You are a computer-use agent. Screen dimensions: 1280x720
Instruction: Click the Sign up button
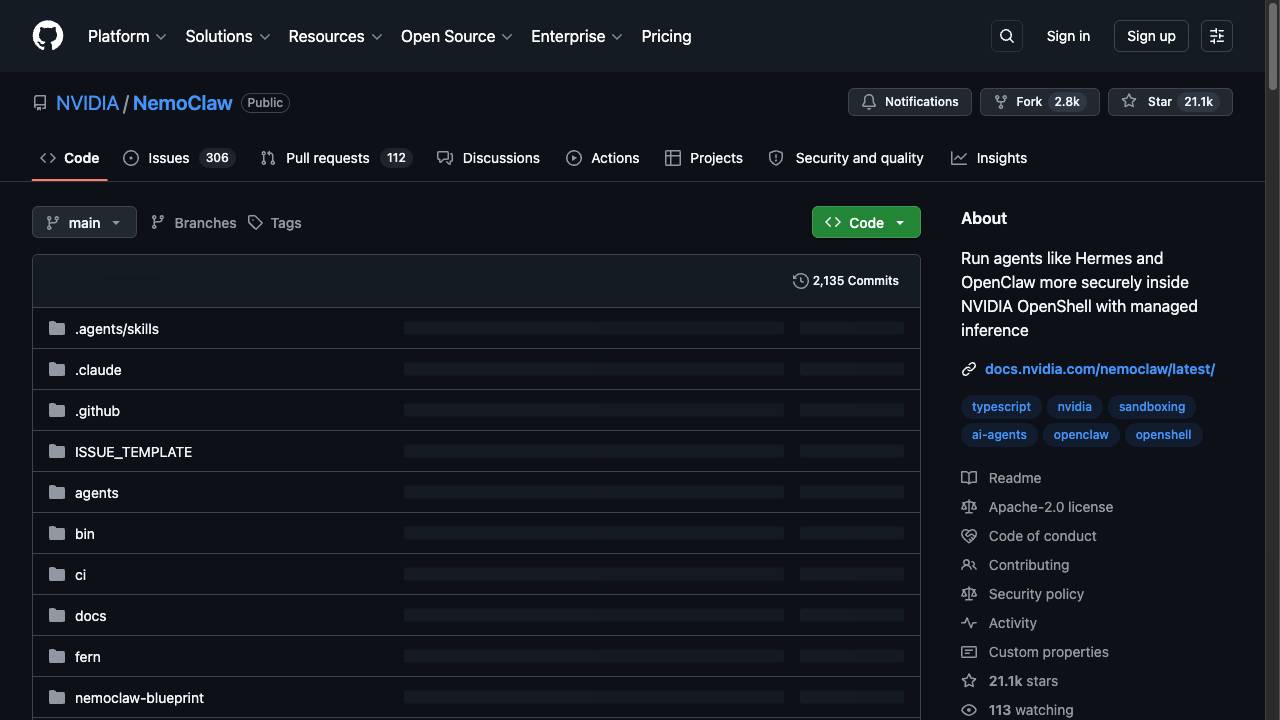coord(1151,36)
